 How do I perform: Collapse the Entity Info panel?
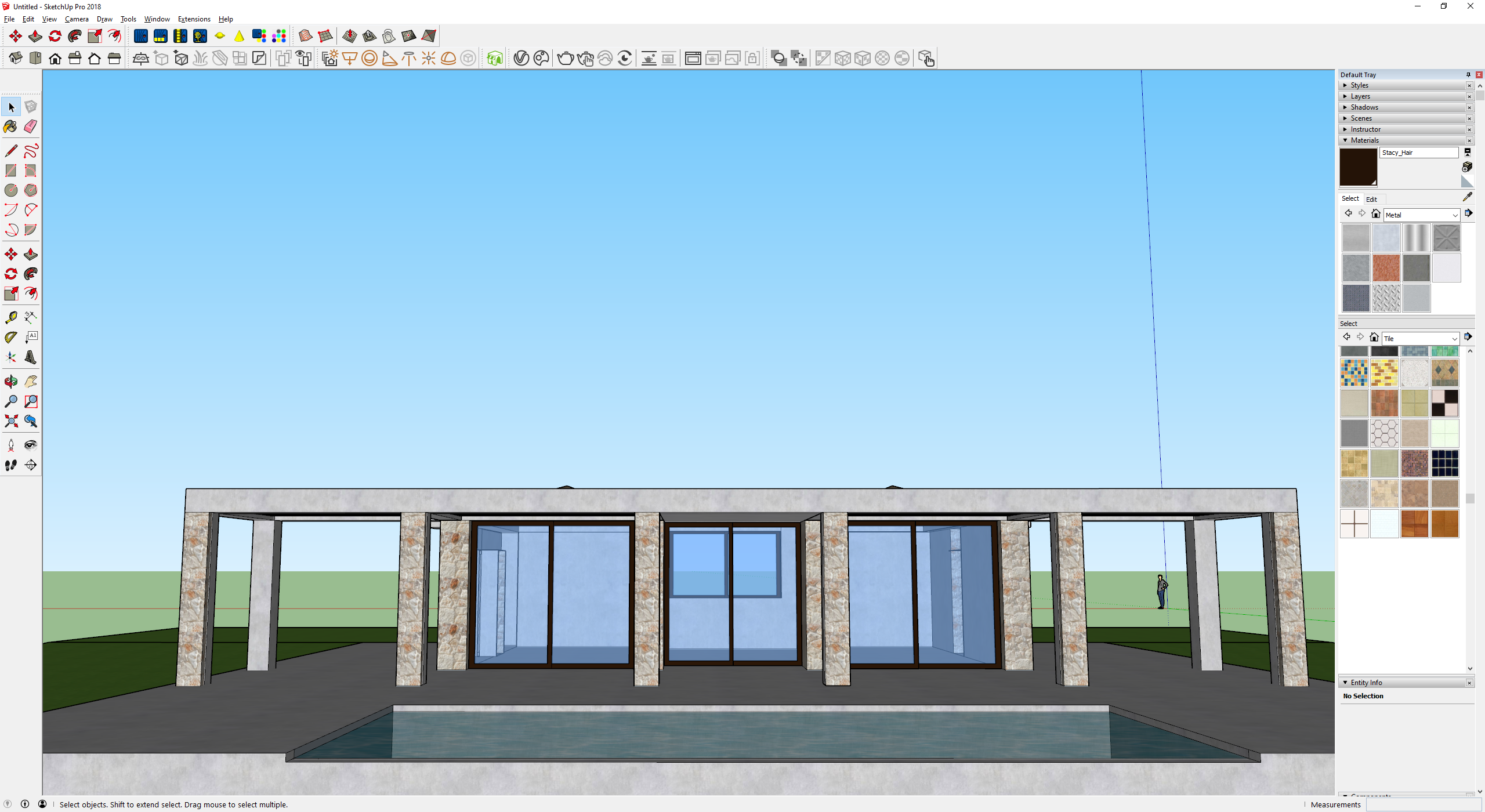tap(1366, 683)
